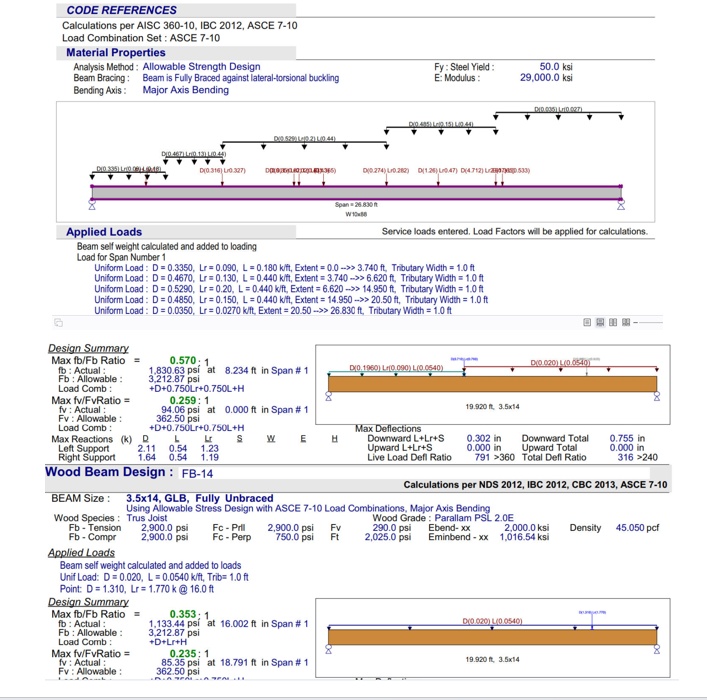Click 'Beam is Fully Braced against lateral-torsional buckling'
This screenshot has height=700, width=707.
pyautogui.click(x=241, y=78)
